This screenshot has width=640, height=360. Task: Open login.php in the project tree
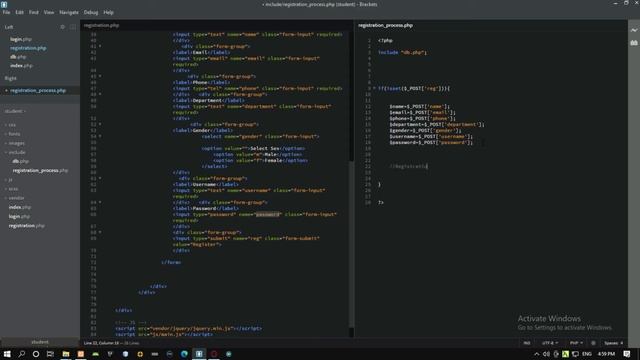pos(19,216)
